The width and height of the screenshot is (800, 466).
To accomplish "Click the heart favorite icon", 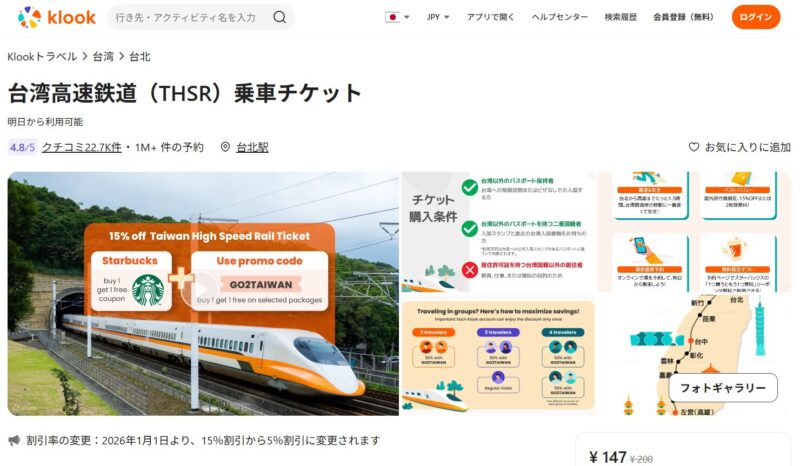I will (x=694, y=147).
